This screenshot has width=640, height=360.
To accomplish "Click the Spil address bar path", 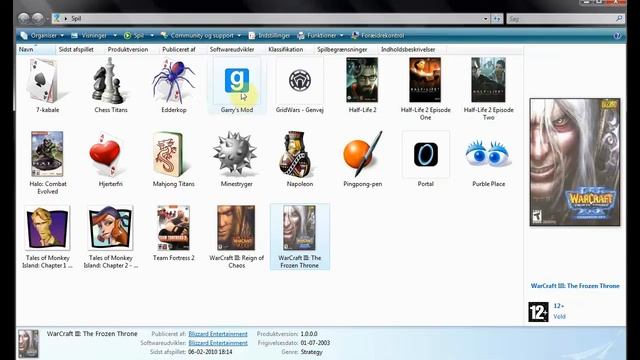I will [x=76, y=18].
